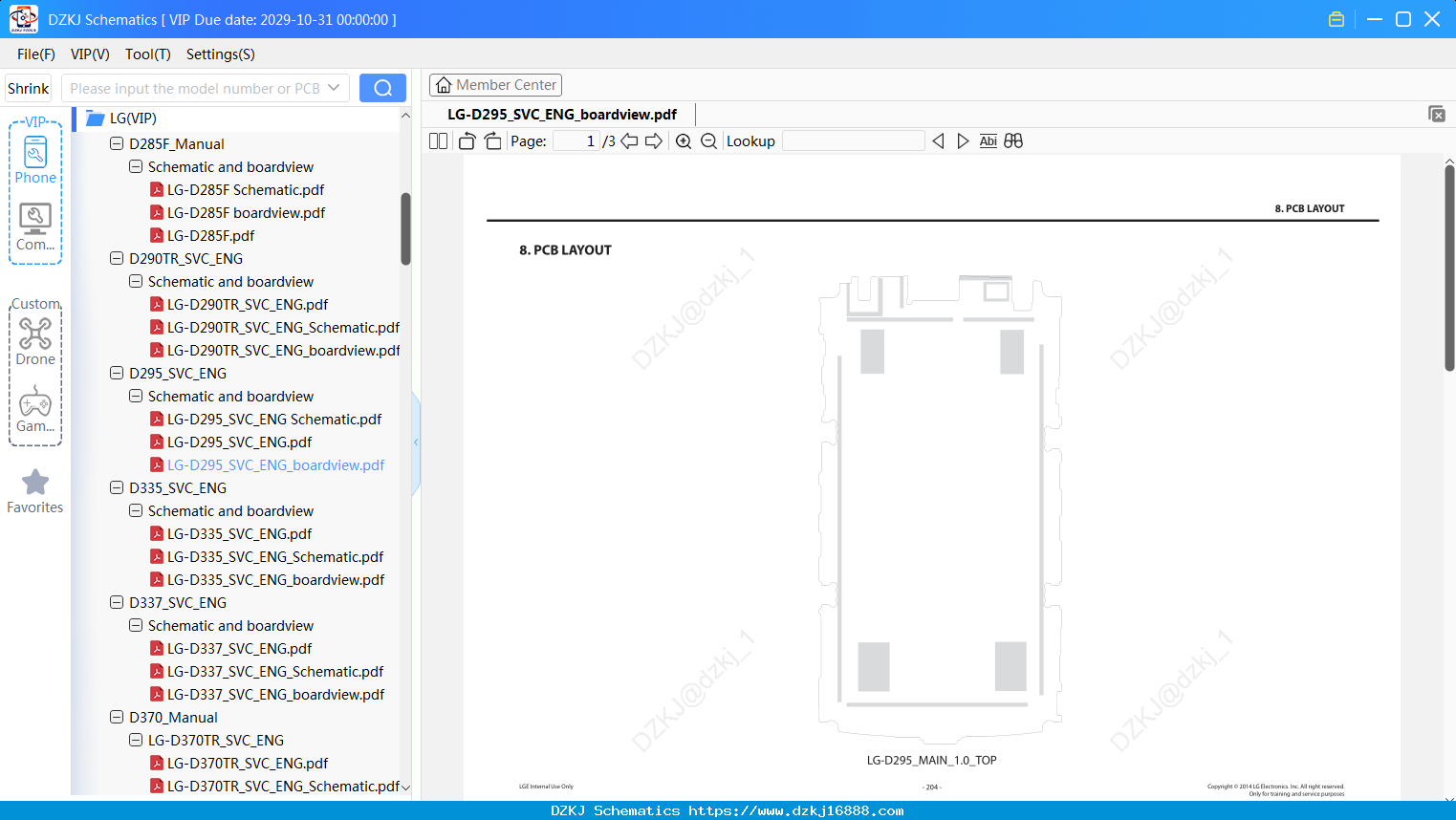Click the Lookup text field
The image size is (1456, 820).
pyautogui.click(x=854, y=141)
